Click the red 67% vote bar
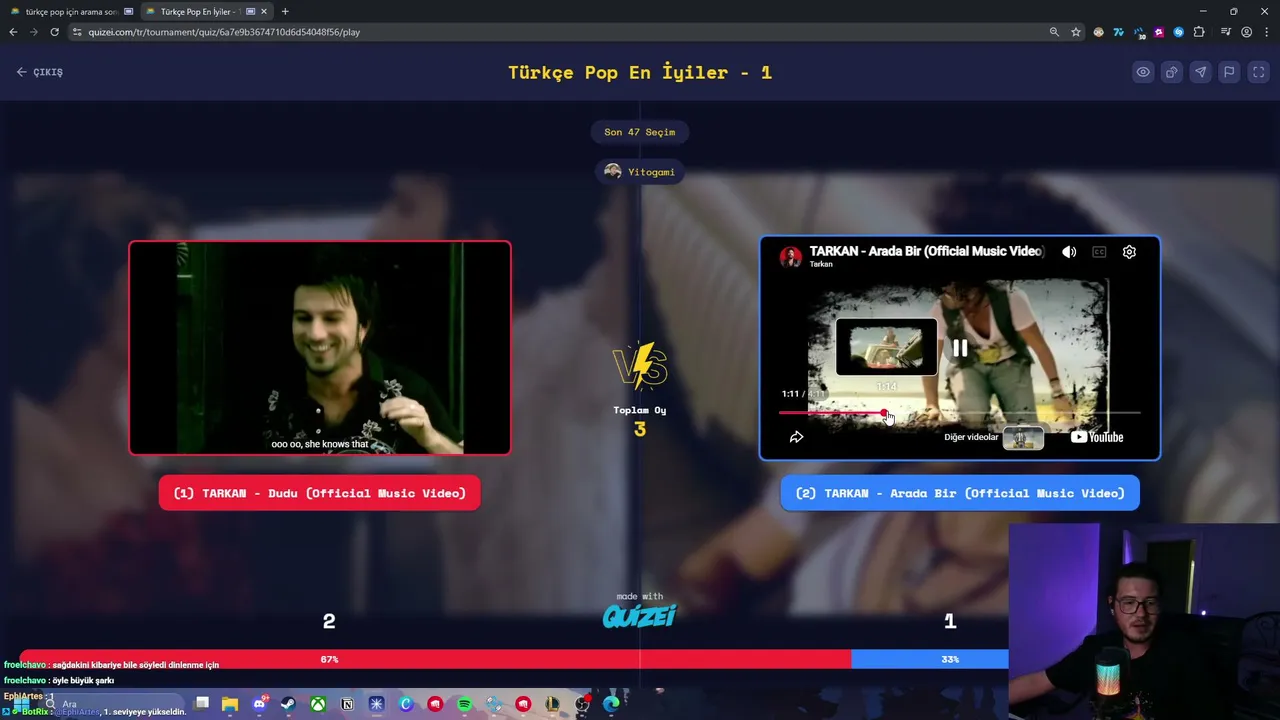Image resolution: width=1280 pixels, height=720 pixels. tap(435, 659)
